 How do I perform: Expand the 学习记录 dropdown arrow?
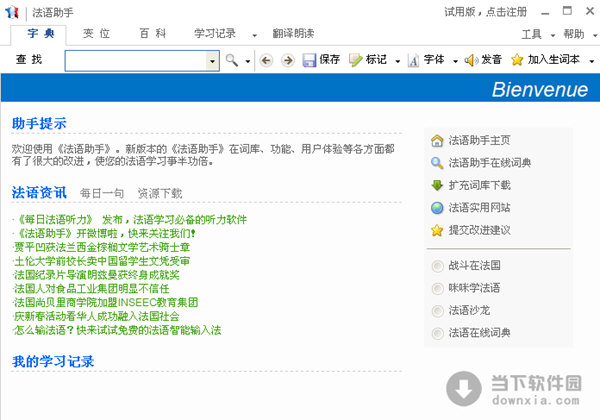click(x=254, y=36)
